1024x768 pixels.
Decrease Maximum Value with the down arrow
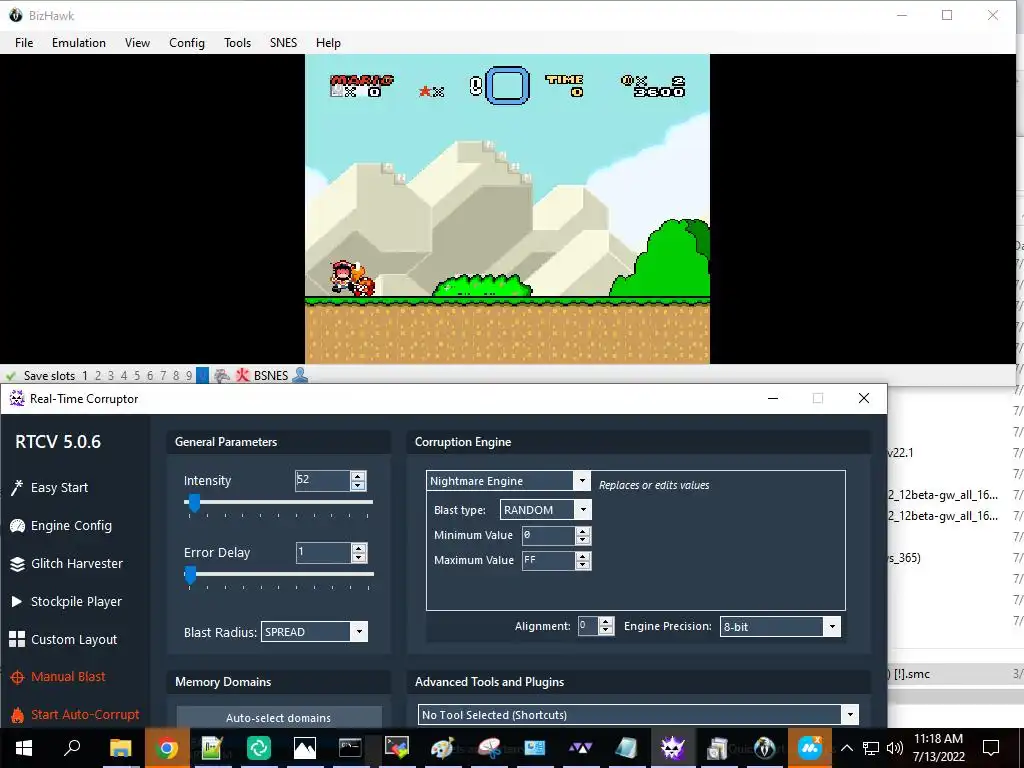[583, 565]
